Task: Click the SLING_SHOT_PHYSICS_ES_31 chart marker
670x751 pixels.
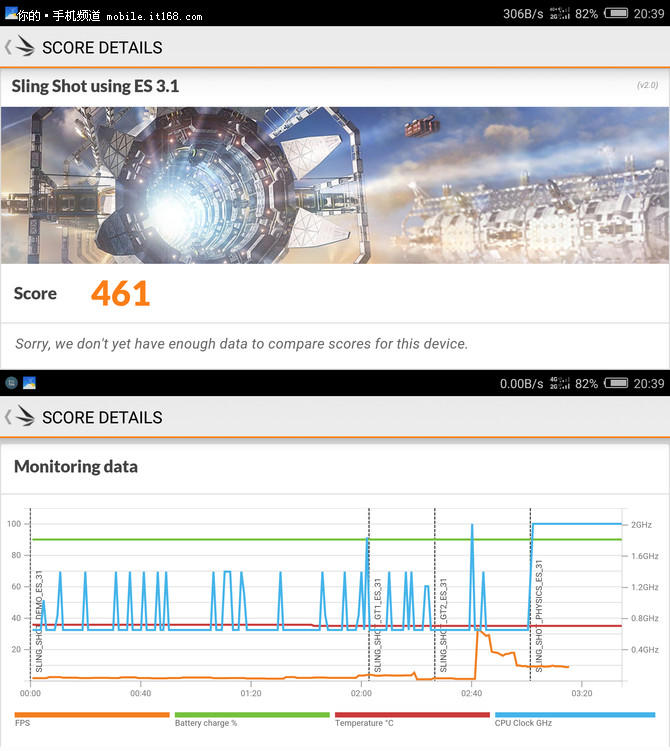Action: coord(538,616)
